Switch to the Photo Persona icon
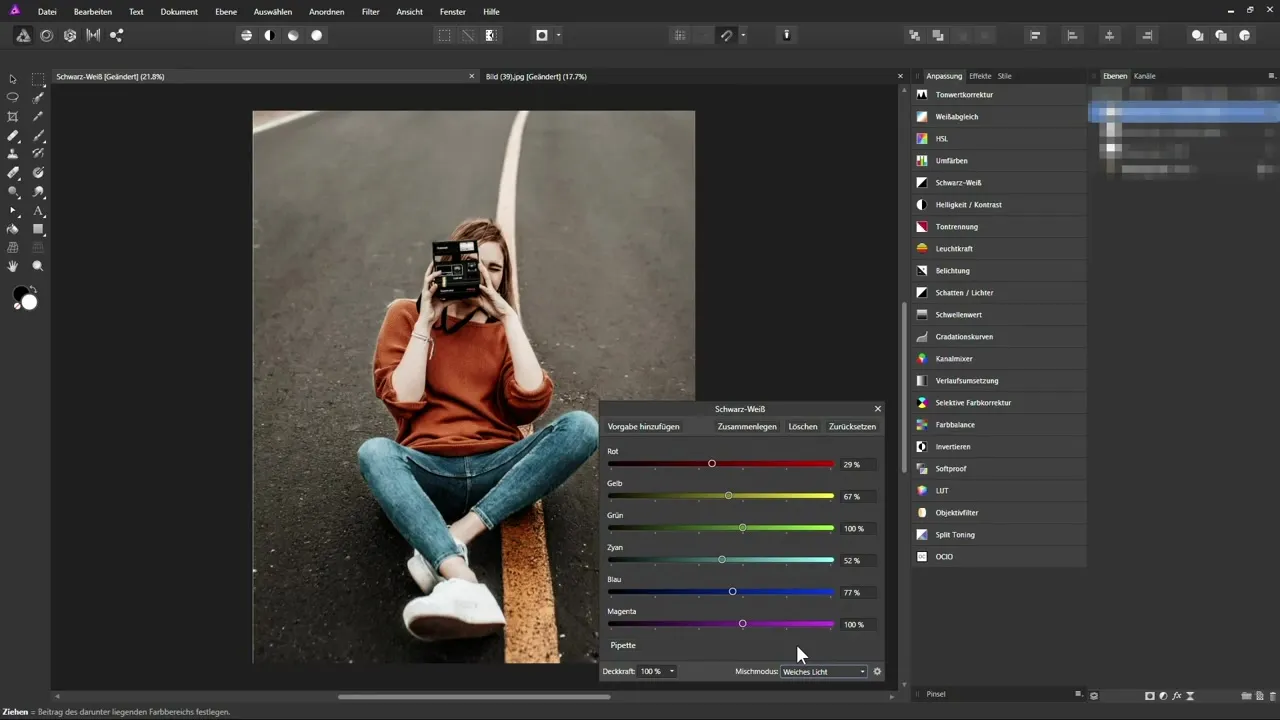The image size is (1280, 720). coord(23,35)
